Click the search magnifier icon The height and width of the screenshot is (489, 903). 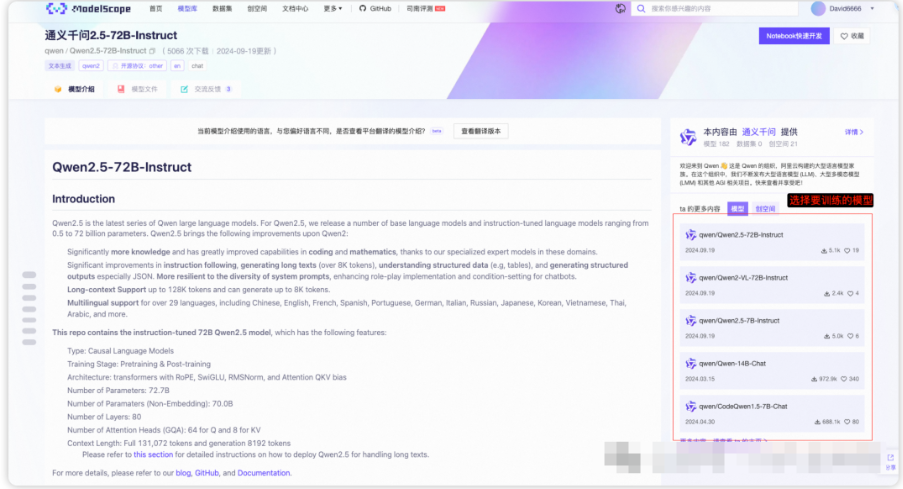(x=641, y=9)
